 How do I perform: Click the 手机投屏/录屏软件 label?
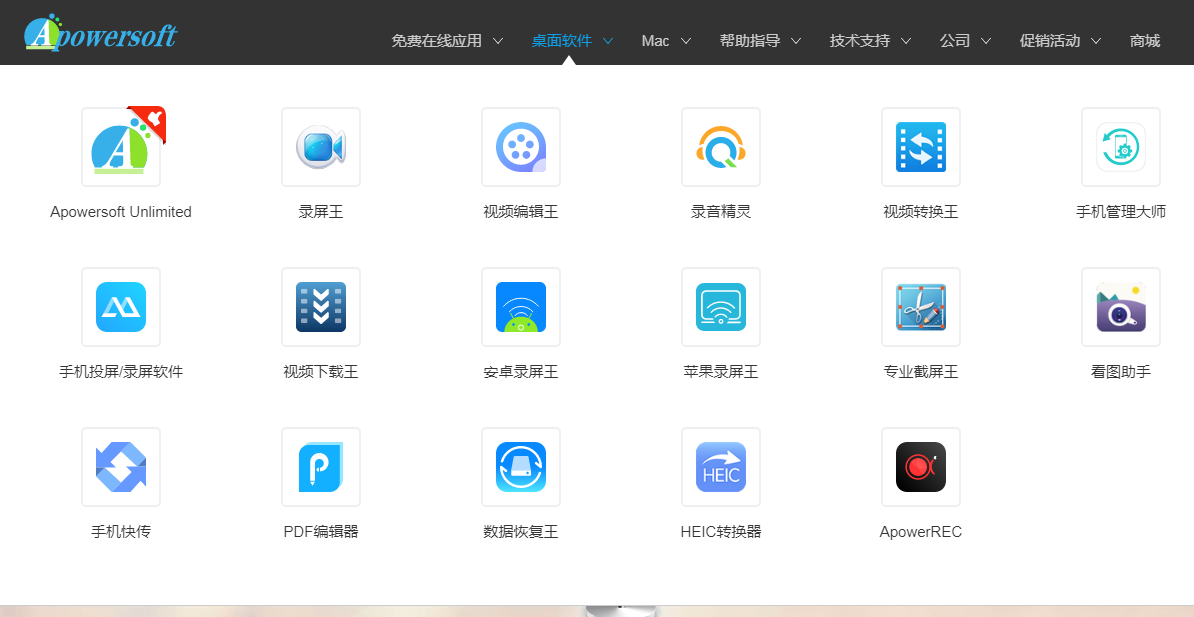click(121, 372)
